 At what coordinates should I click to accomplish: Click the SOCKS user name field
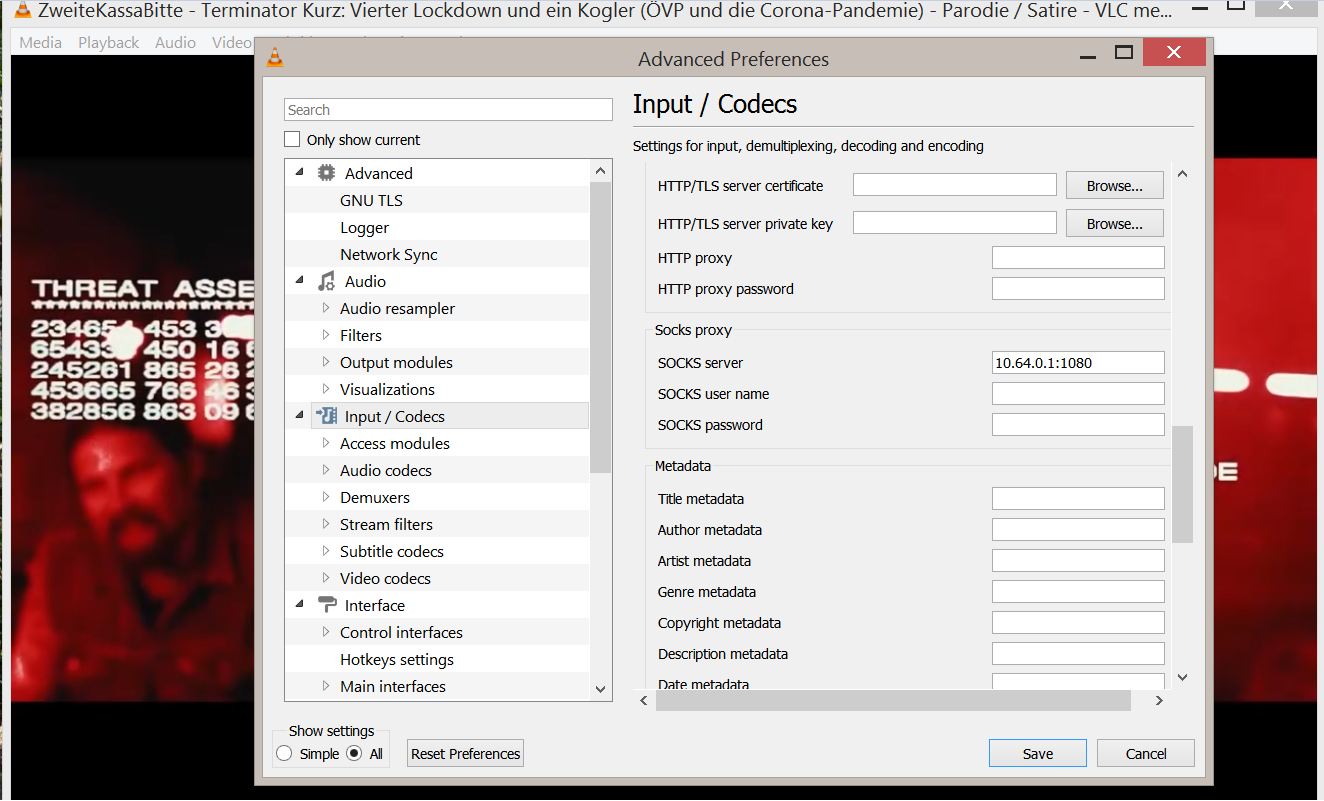tap(1078, 394)
